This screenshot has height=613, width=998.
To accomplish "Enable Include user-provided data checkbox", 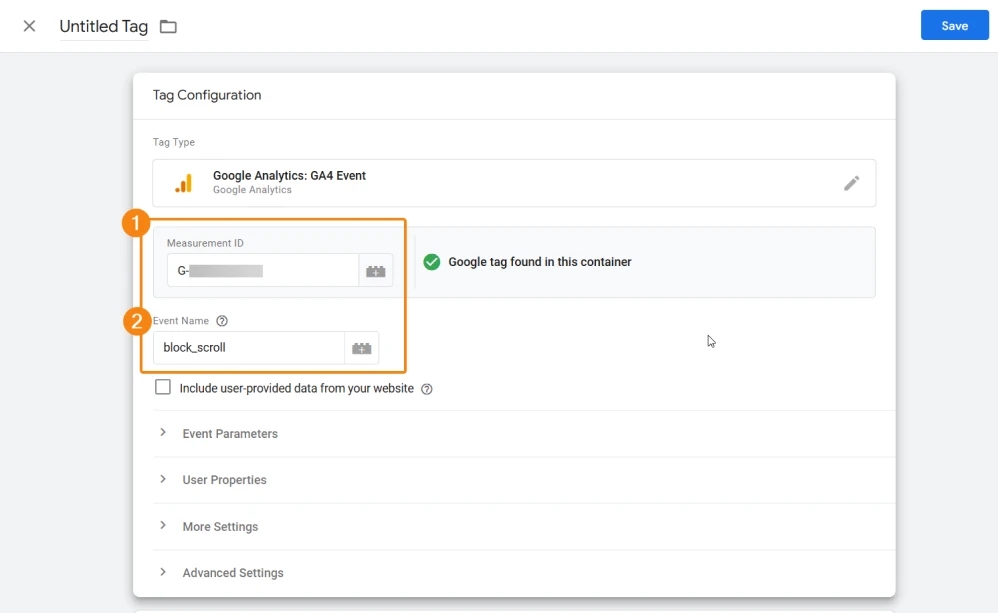I will (163, 387).
